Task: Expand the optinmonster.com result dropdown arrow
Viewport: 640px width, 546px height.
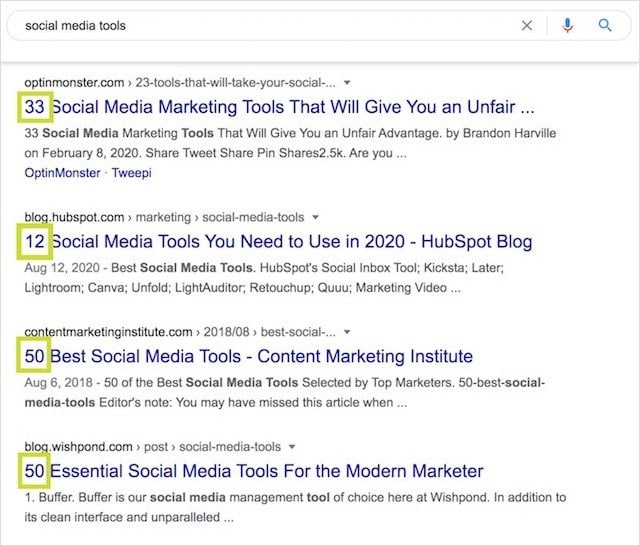Action: (x=346, y=82)
